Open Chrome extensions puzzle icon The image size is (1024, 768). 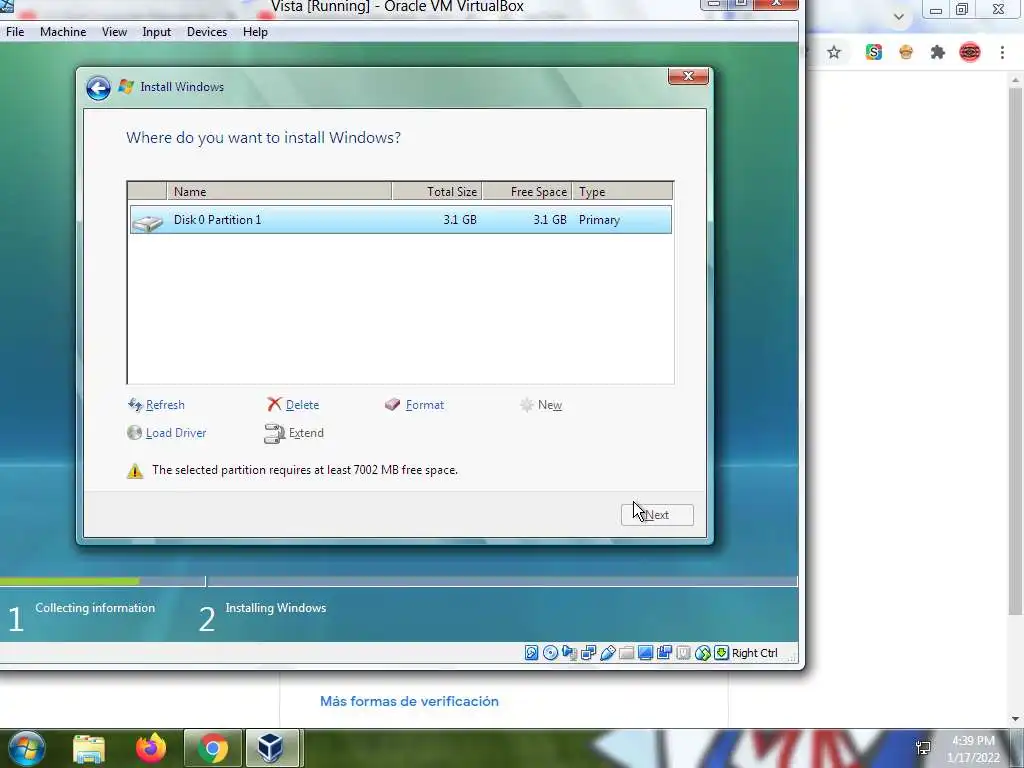[x=938, y=52]
